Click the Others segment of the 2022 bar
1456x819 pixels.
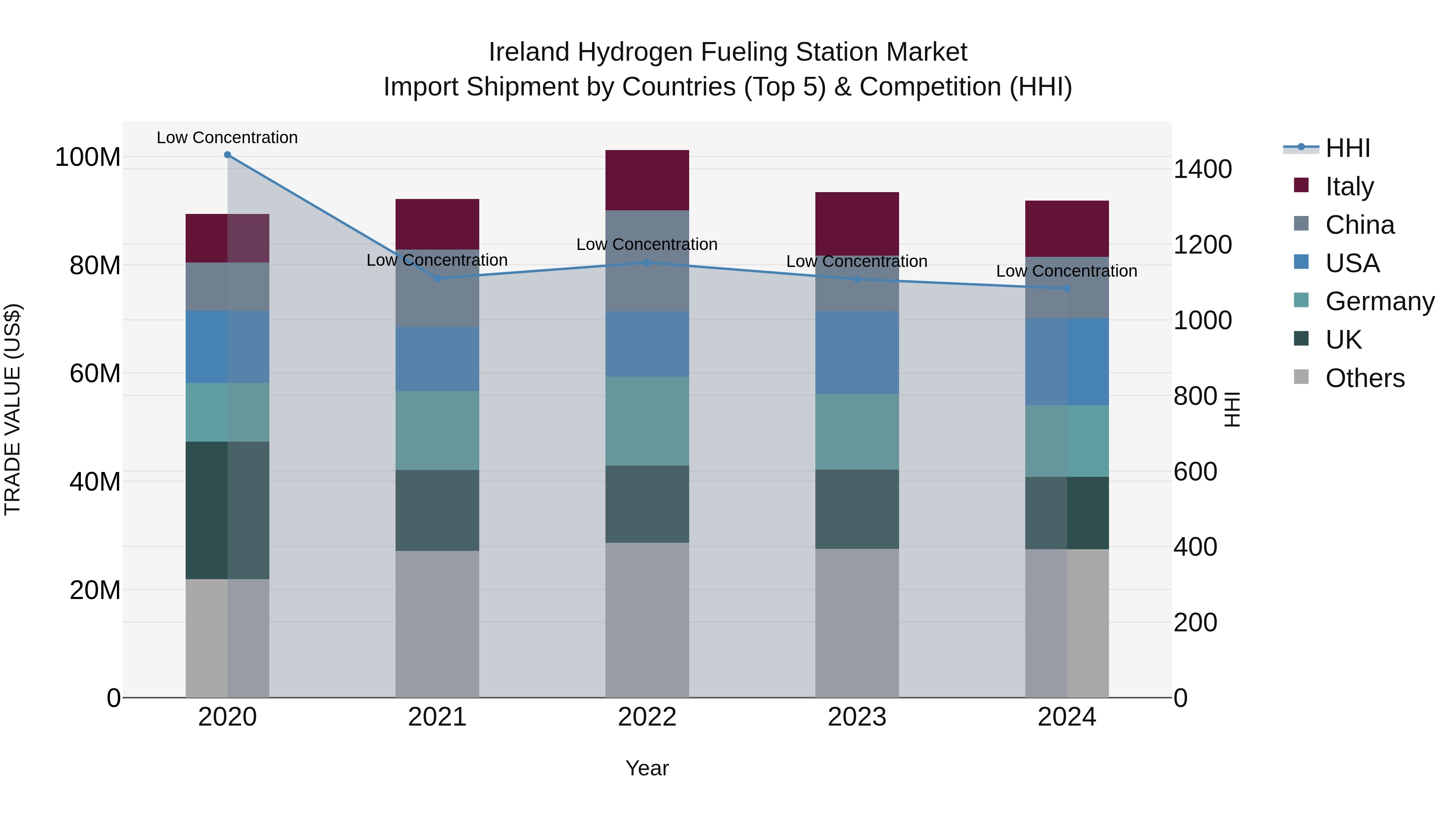[647, 620]
